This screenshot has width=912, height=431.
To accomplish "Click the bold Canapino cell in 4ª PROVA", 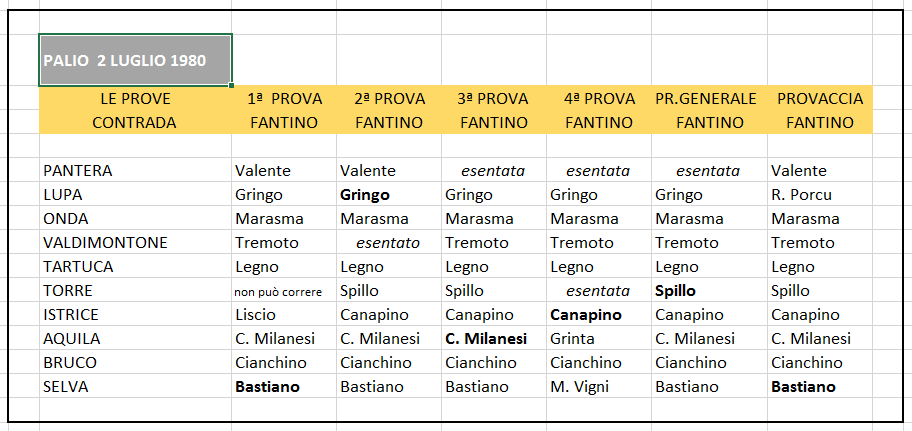I will point(599,315).
